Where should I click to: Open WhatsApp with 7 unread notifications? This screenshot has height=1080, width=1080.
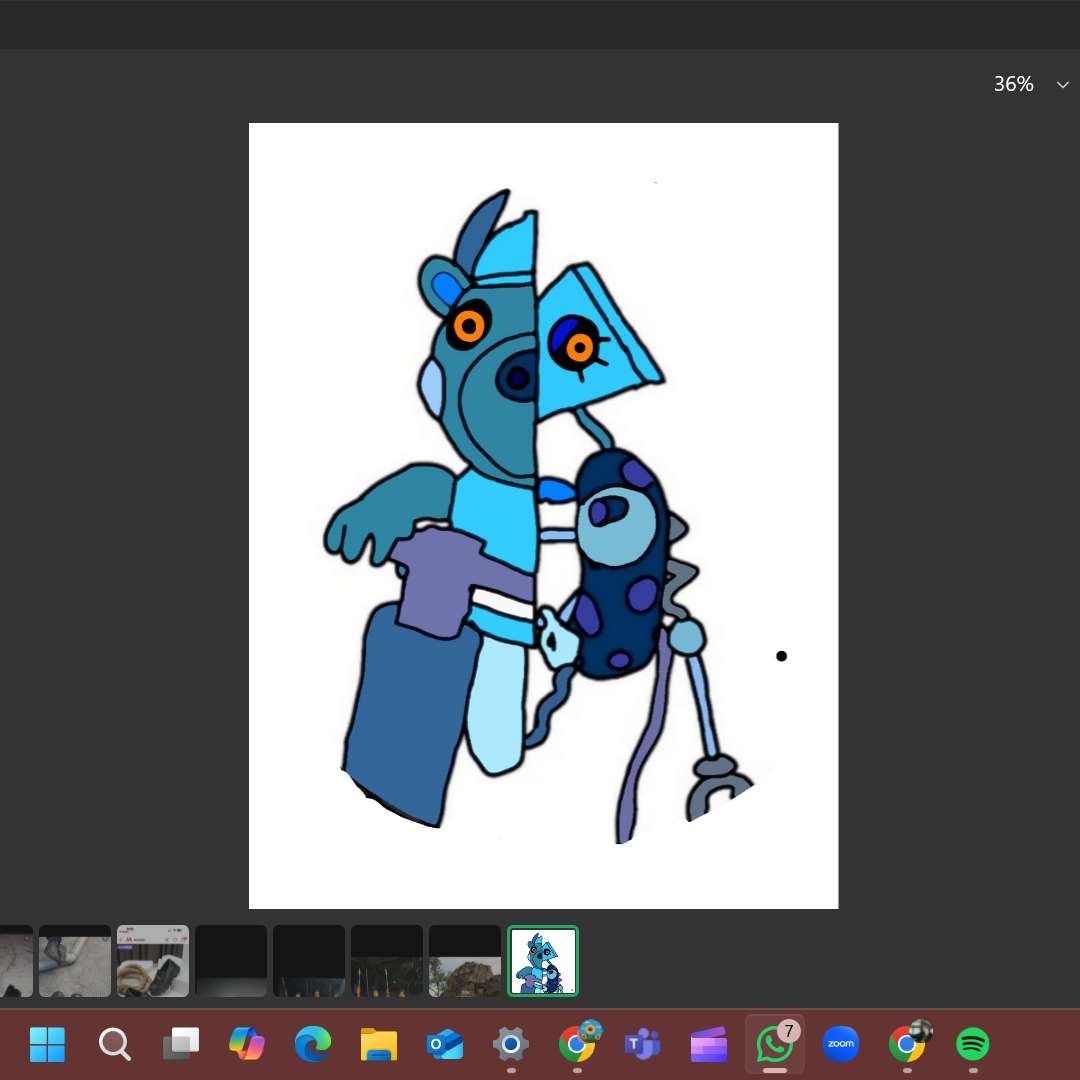(x=775, y=1045)
